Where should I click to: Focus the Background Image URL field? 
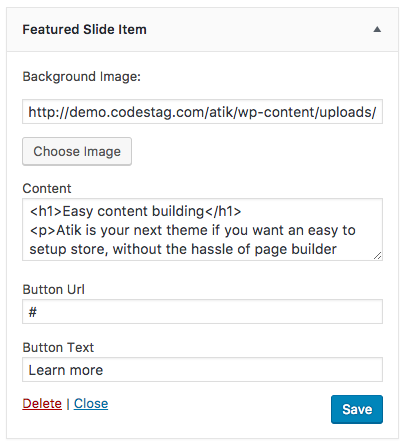(x=202, y=112)
